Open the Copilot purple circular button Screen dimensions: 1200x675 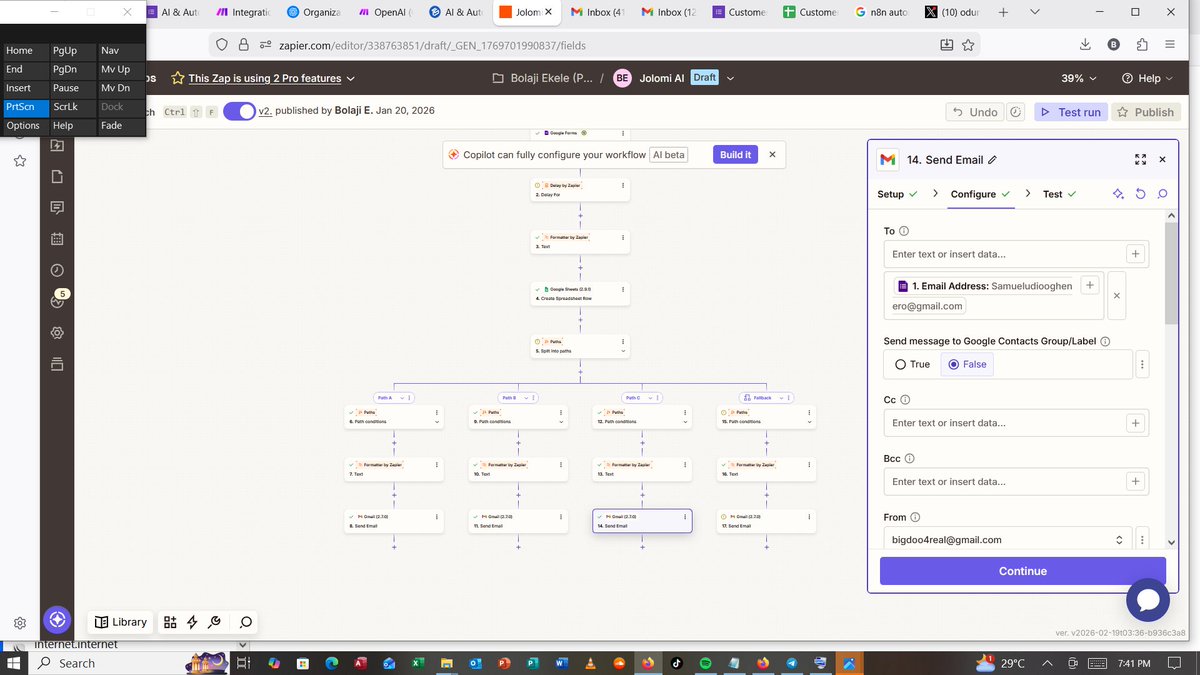(x=57, y=620)
